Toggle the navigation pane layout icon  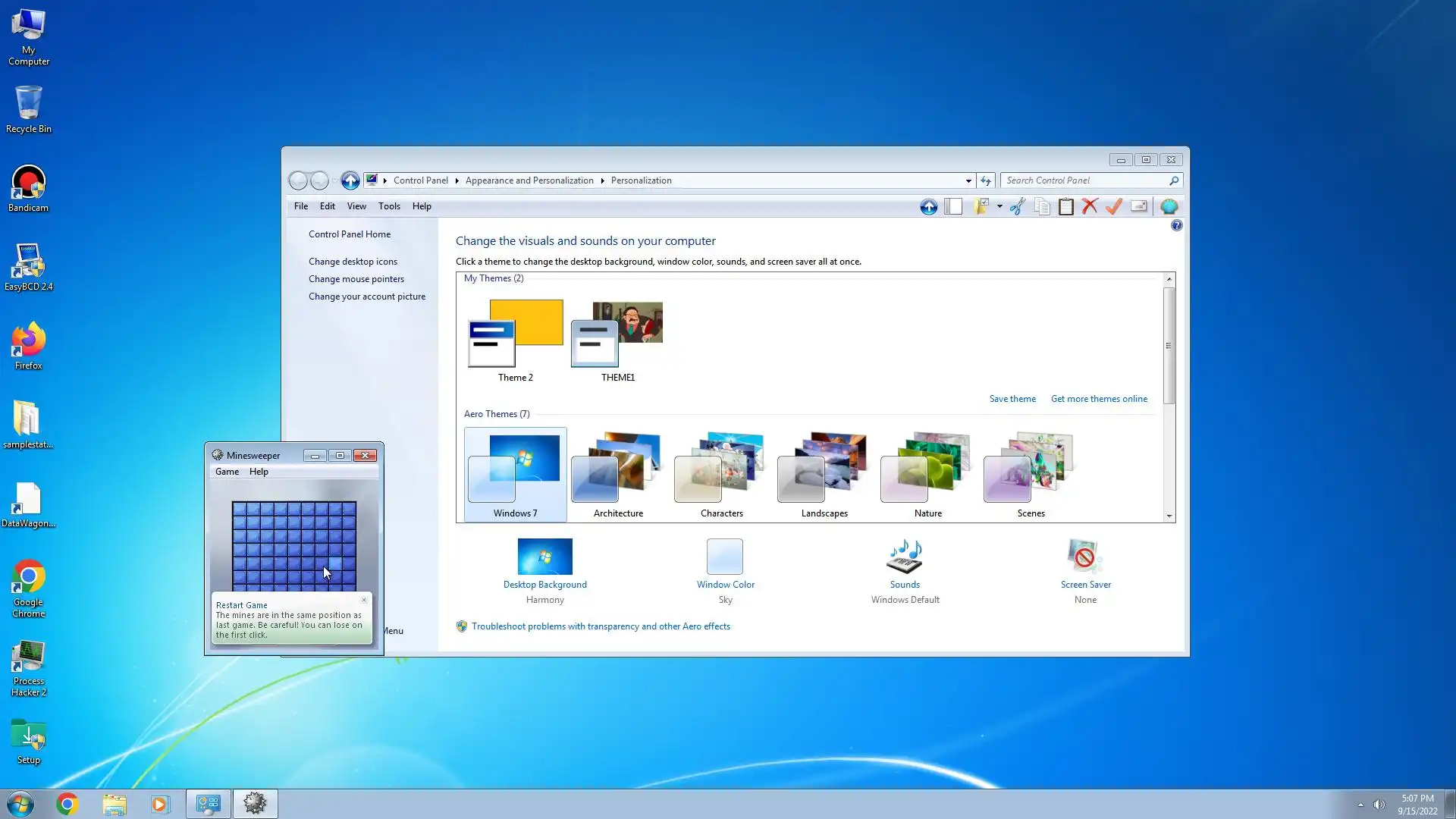[953, 206]
